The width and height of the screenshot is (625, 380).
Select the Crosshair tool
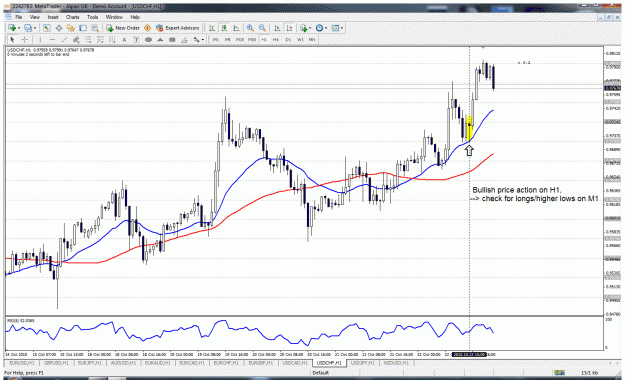24,39
